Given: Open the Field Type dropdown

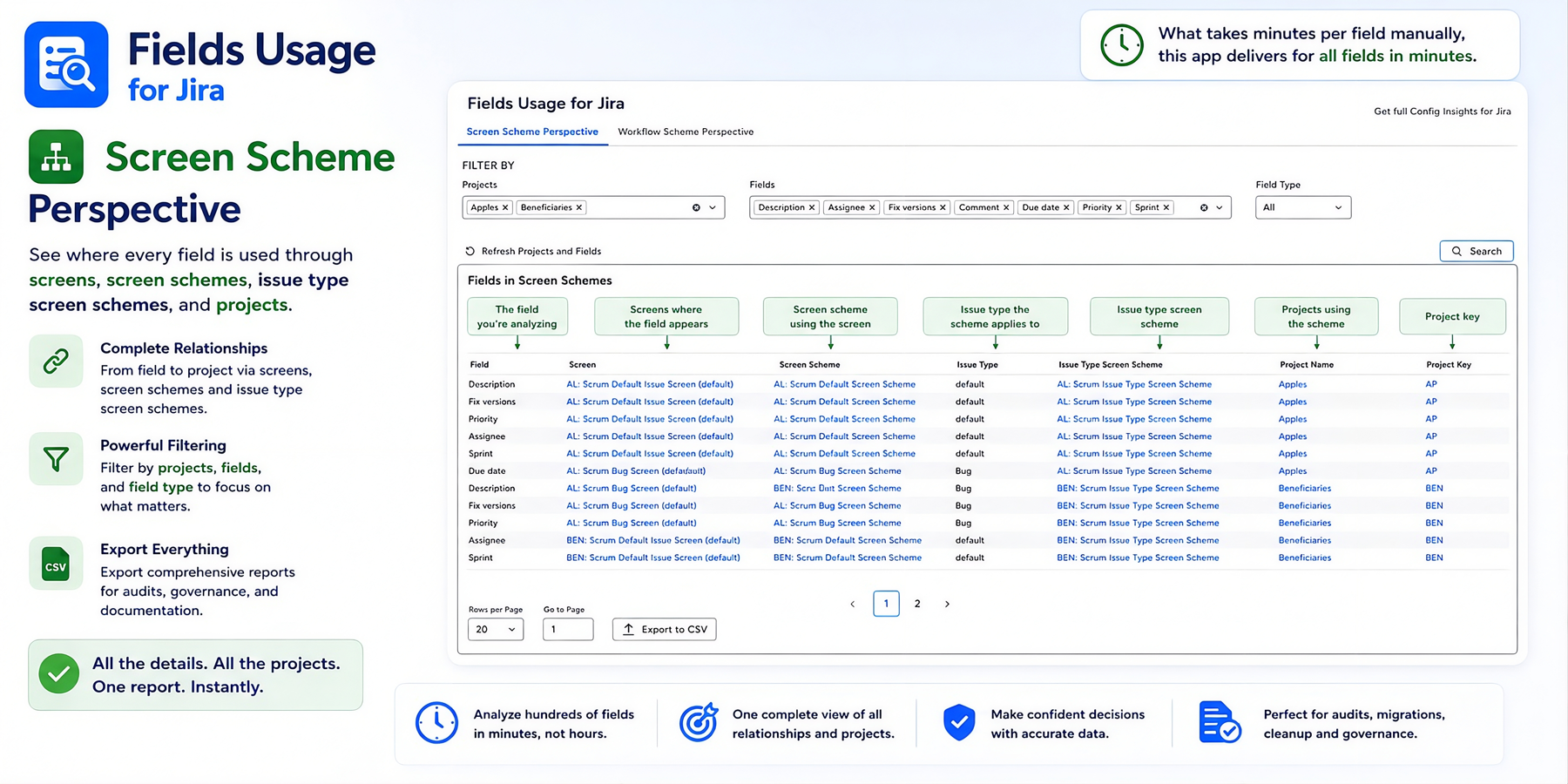Looking at the screenshot, I should coord(1303,207).
